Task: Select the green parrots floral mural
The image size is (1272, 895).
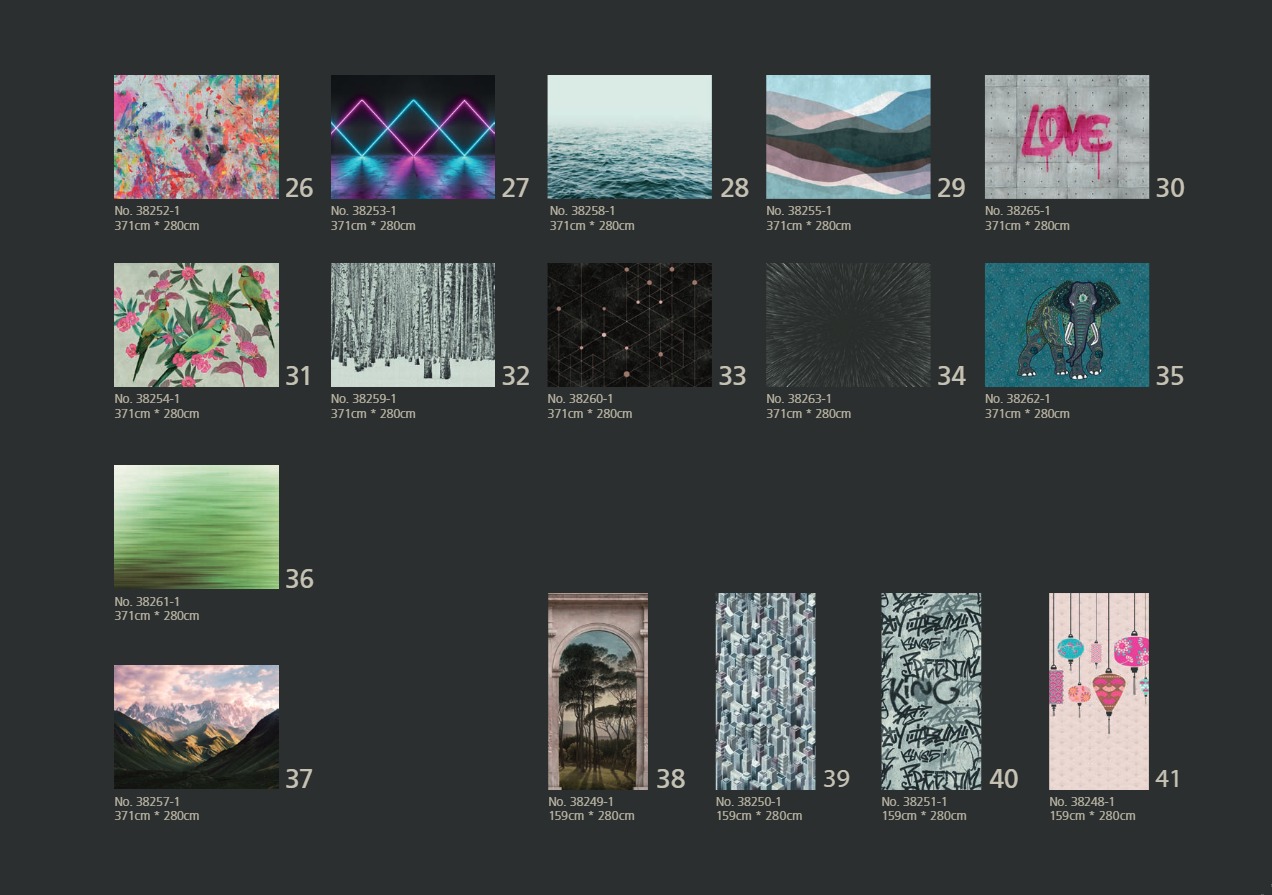Action: pos(196,325)
